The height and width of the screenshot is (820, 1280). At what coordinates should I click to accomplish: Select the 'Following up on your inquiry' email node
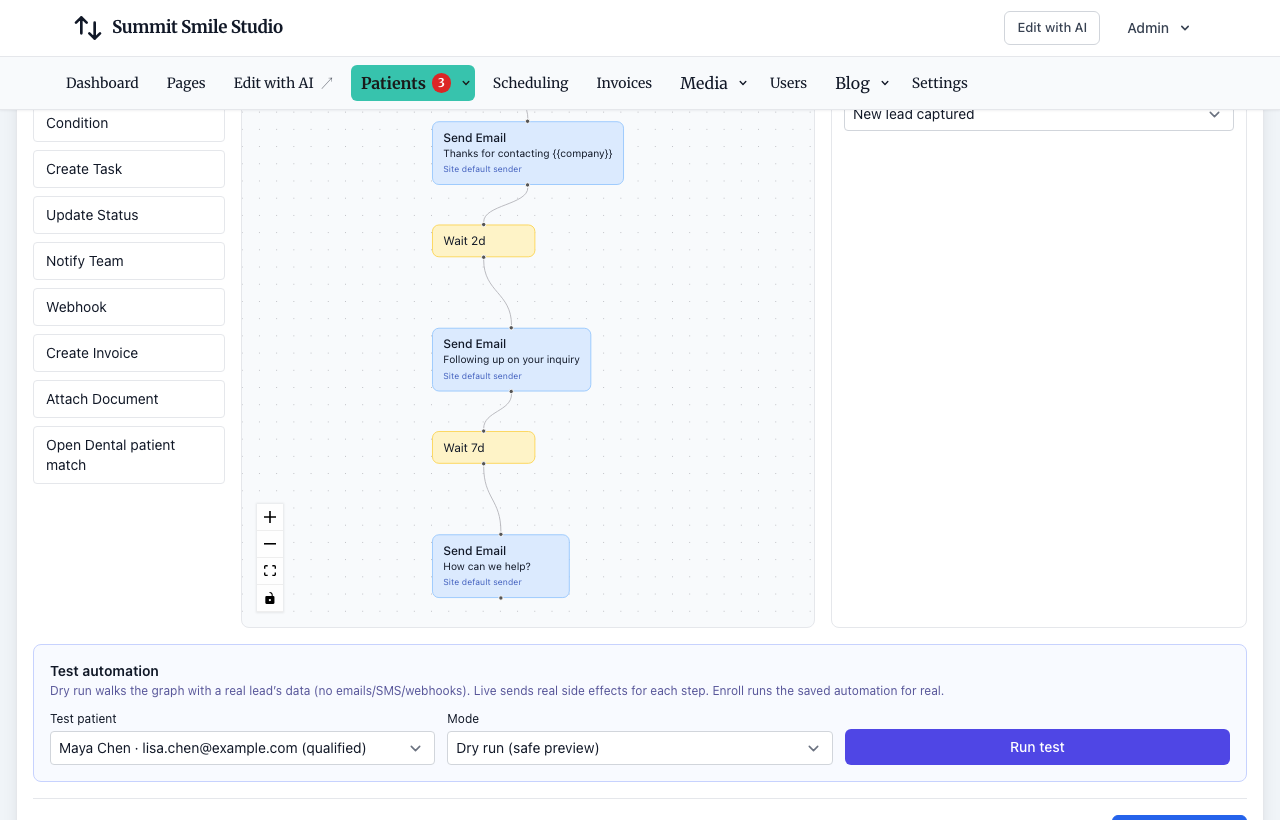pos(512,359)
